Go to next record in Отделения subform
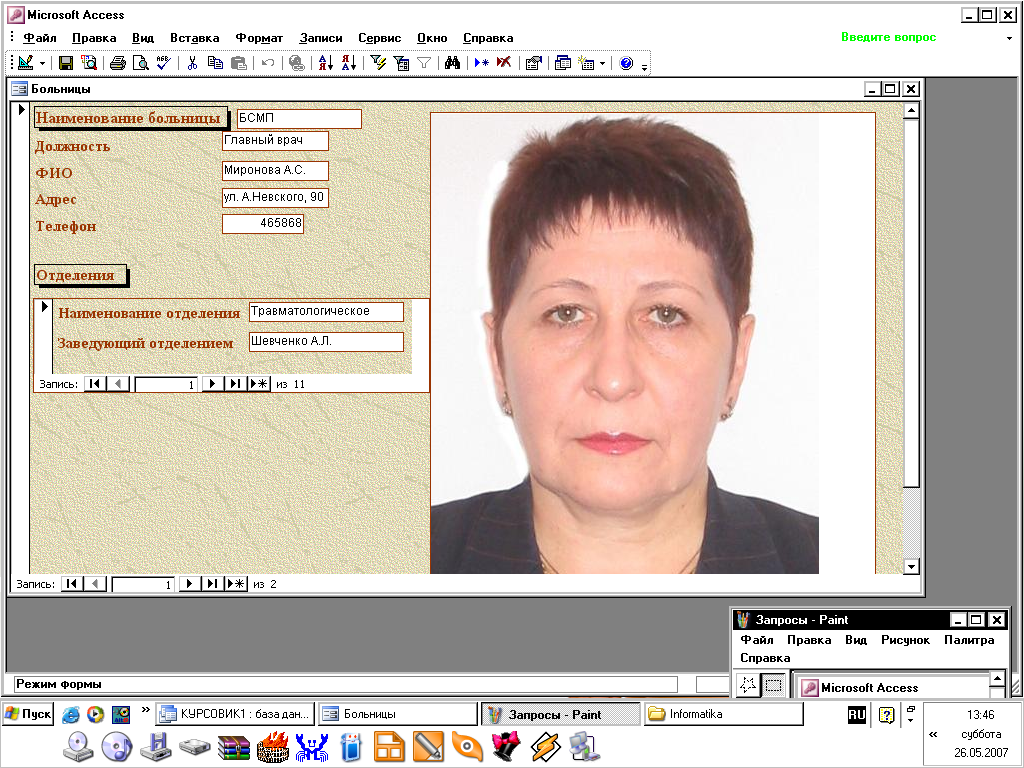 [212, 383]
